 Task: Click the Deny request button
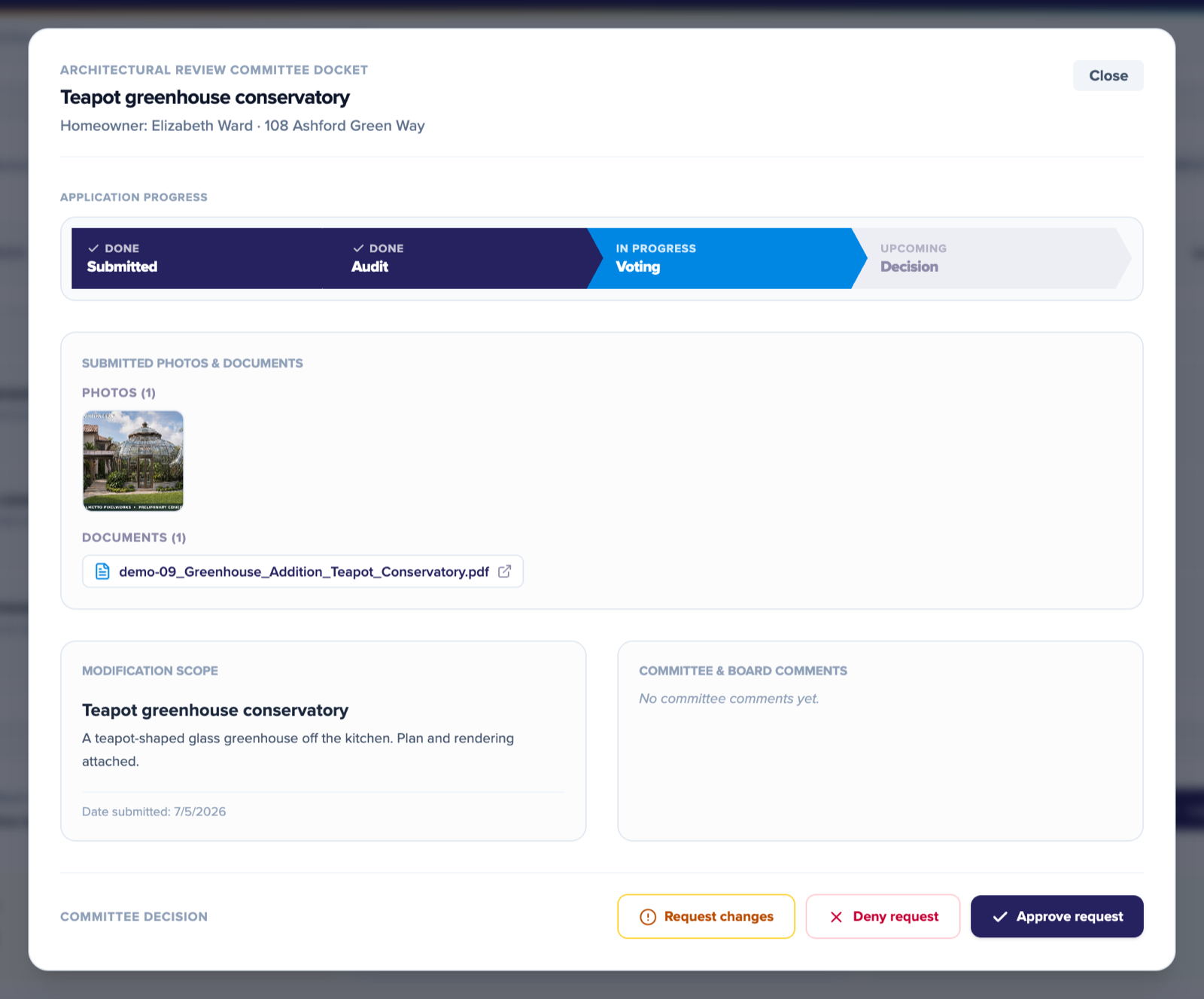pyautogui.click(x=883, y=916)
